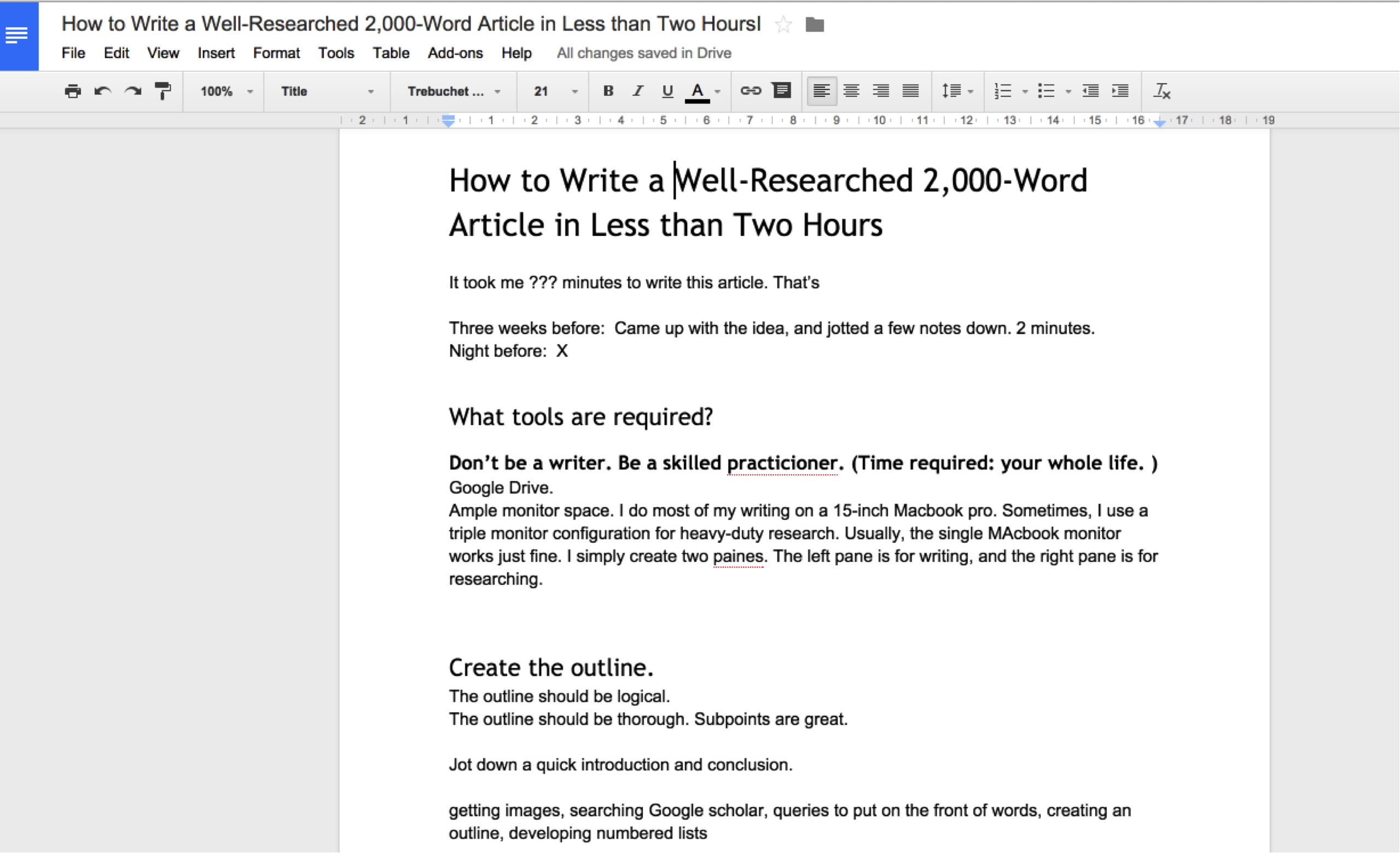Image resolution: width=1400 pixels, height=853 pixels.
Task: Select the Print icon
Action: (x=72, y=91)
